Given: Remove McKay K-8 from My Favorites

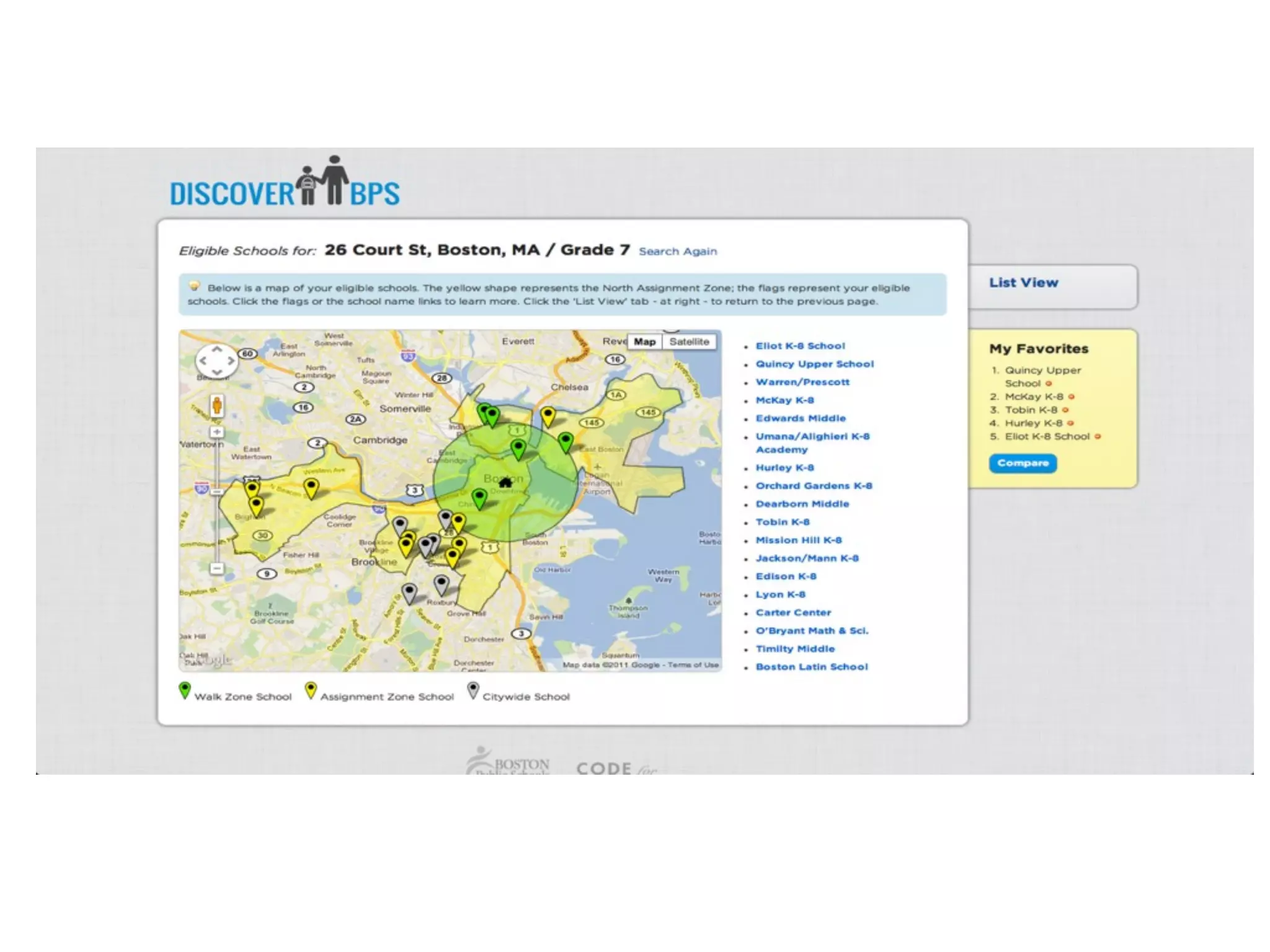Looking at the screenshot, I should [x=1071, y=397].
